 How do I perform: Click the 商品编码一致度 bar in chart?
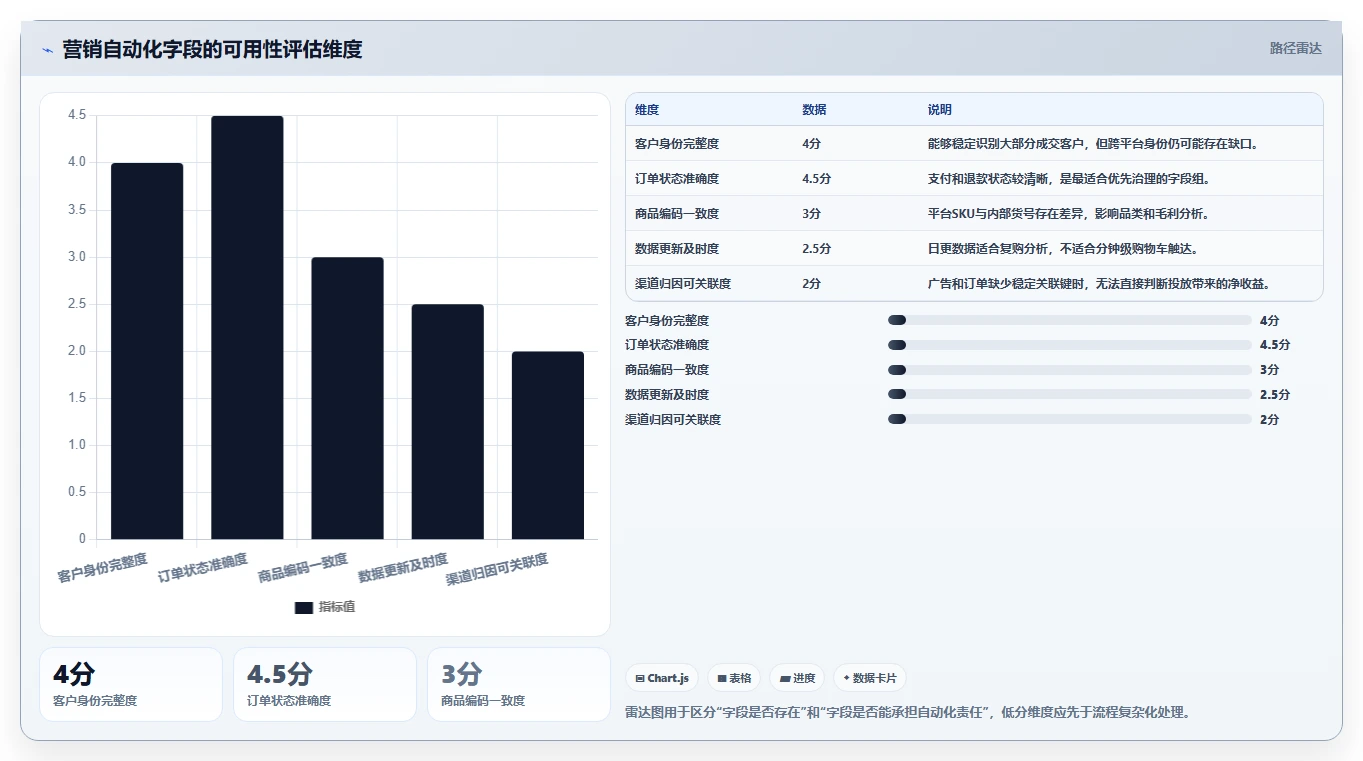(x=347, y=398)
